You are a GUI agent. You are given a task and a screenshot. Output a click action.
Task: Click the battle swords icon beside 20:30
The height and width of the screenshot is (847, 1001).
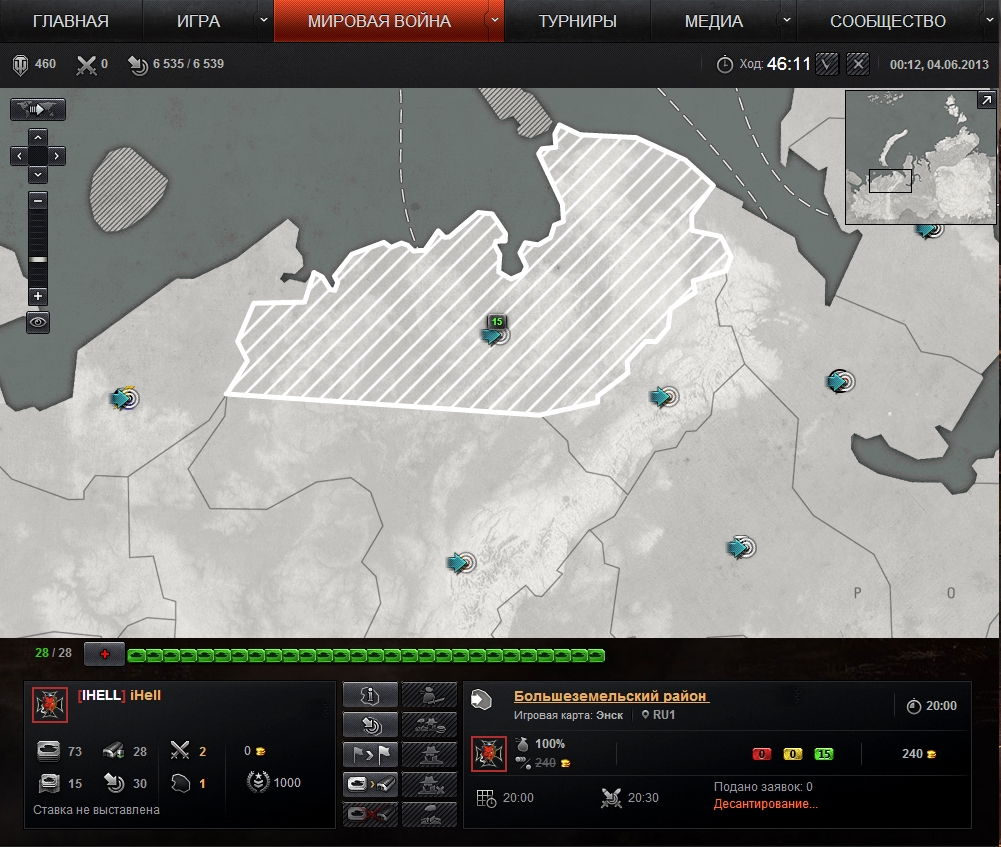point(611,798)
